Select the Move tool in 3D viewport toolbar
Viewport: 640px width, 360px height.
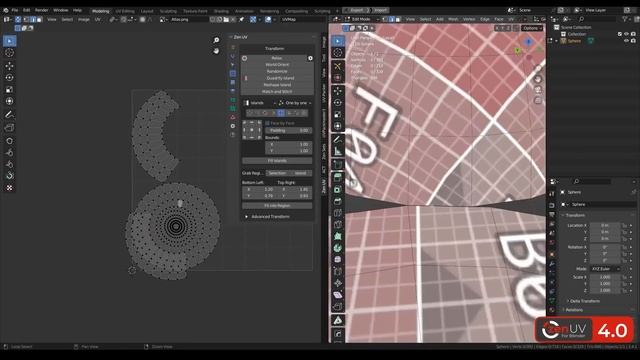click(x=338, y=91)
